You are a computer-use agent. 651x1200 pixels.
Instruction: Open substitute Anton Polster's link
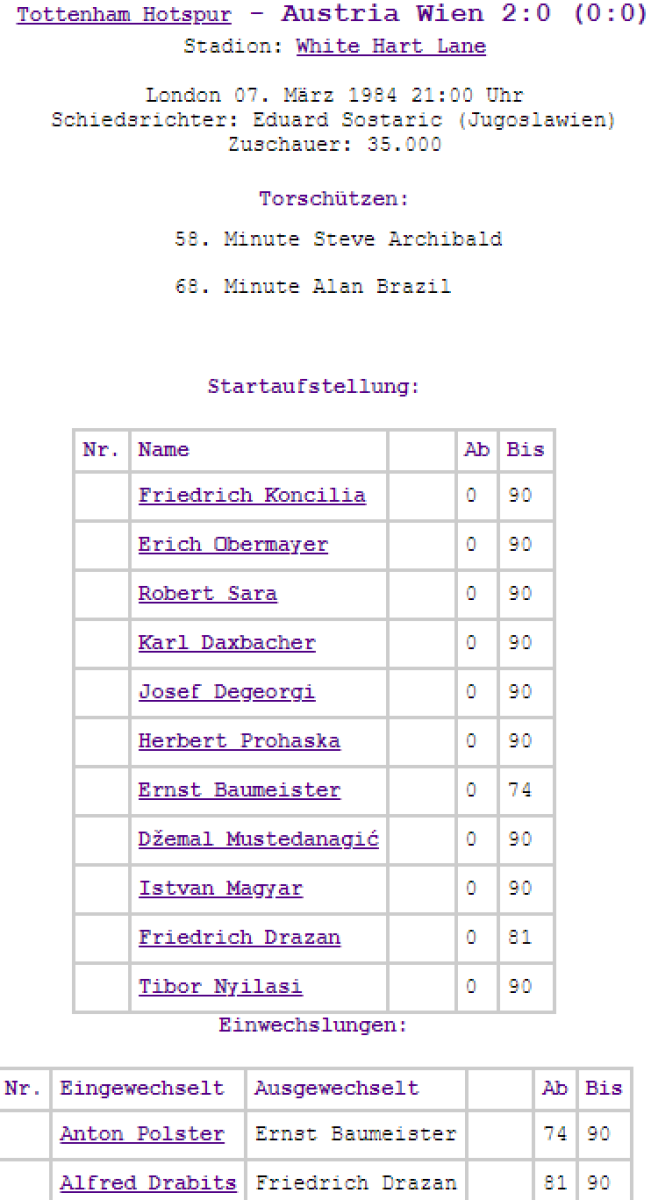click(x=142, y=1134)
